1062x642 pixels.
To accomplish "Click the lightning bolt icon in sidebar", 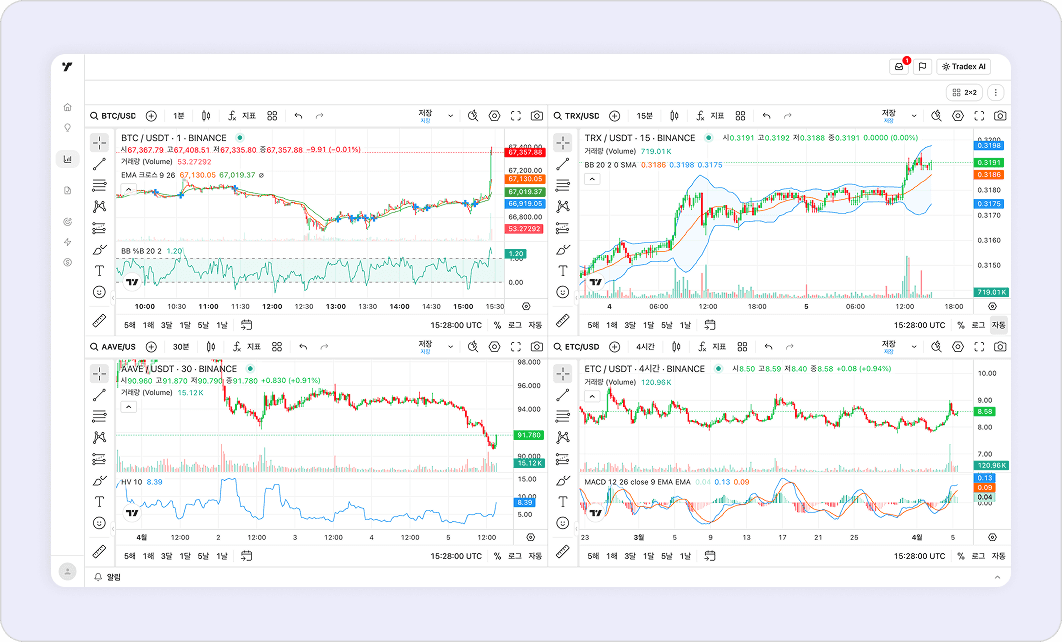I will coord(67,242).
